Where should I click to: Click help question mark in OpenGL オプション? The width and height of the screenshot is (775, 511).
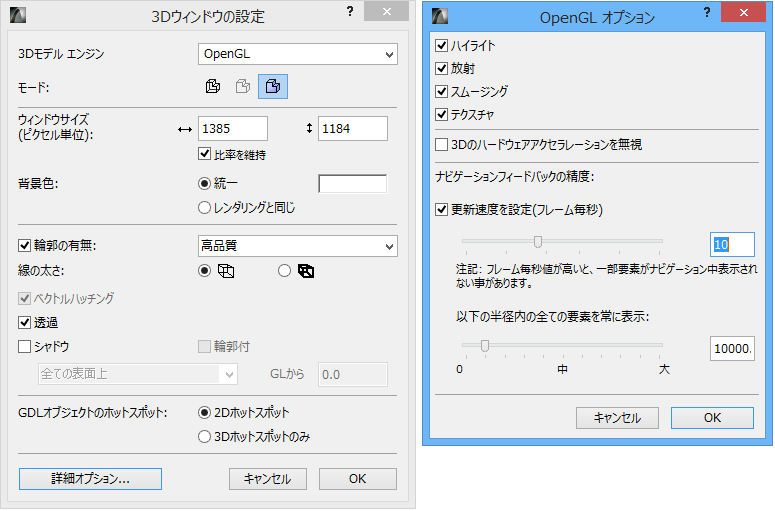point(707,12)
